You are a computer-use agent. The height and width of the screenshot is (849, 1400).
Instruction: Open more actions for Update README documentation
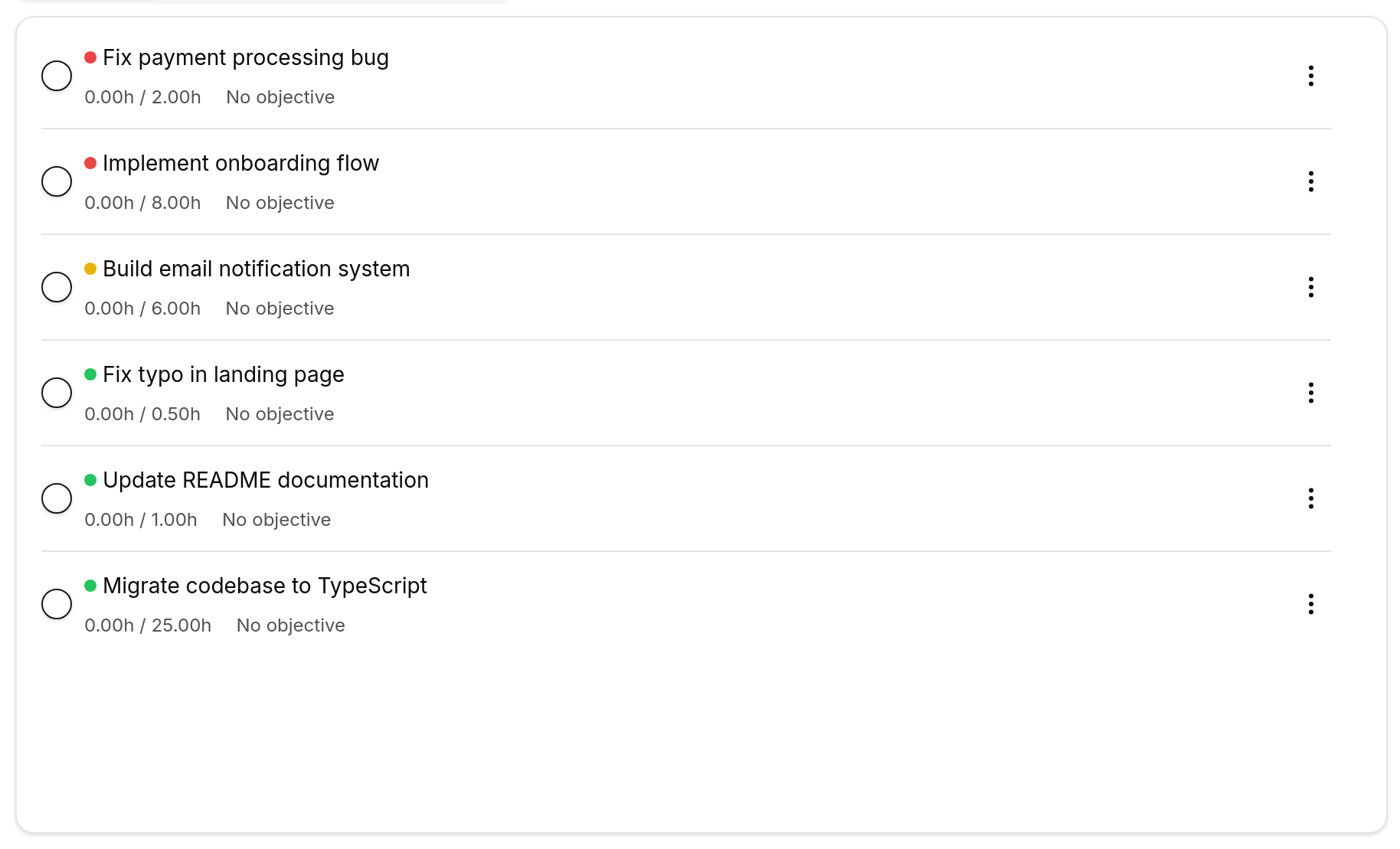click(x=1310, y=498)
